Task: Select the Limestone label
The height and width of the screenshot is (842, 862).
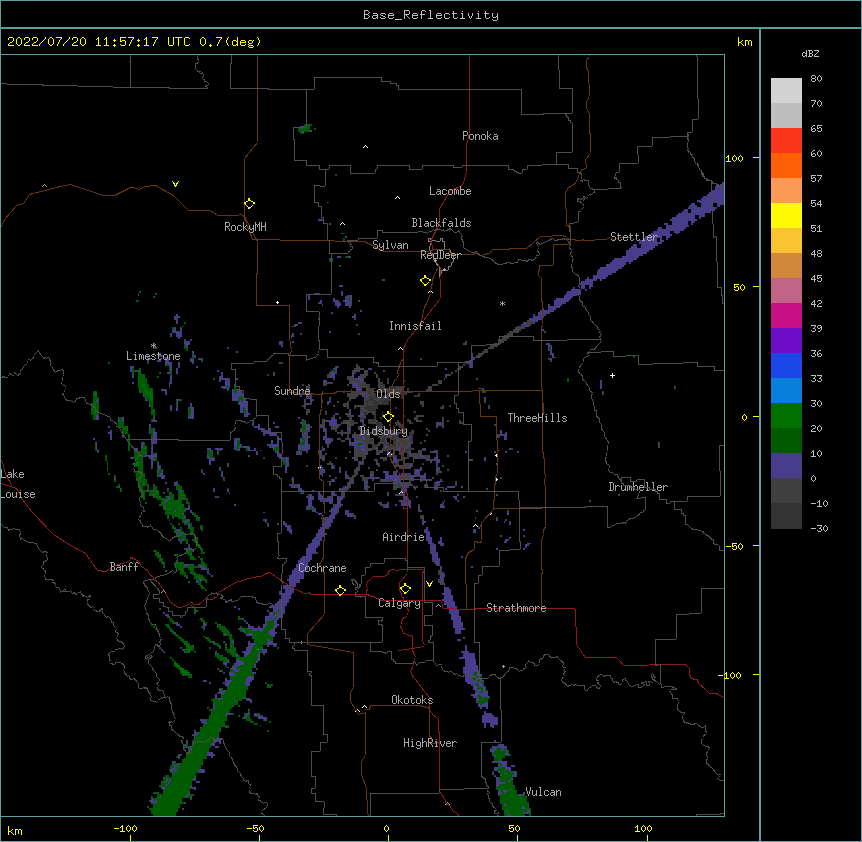Action: pyautogui.click(x=153, y=356)
